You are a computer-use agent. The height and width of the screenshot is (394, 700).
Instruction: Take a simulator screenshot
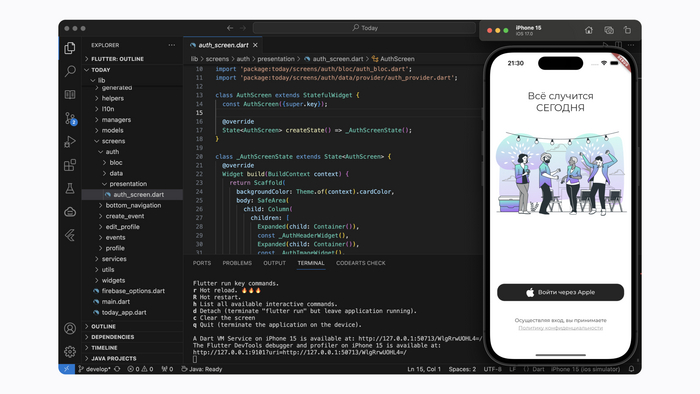(609, 30)
